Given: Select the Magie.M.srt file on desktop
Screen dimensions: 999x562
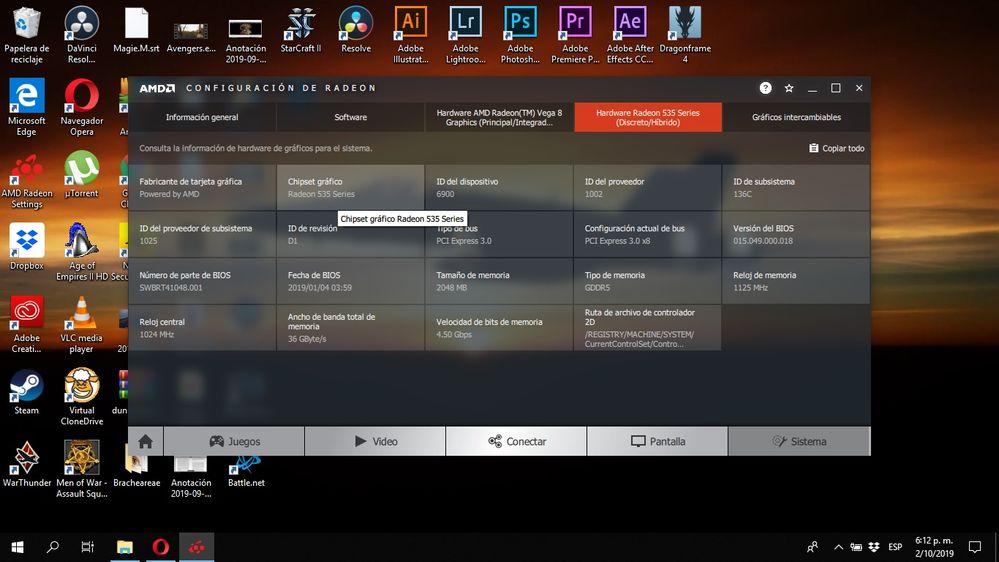Looking at the screenshot, I should [x=136, y=31].
